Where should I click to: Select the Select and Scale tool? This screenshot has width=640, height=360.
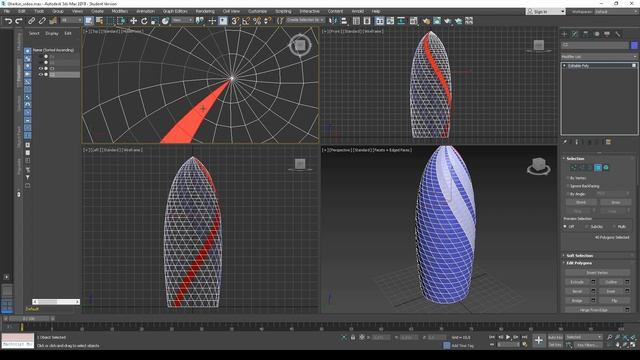155,21
